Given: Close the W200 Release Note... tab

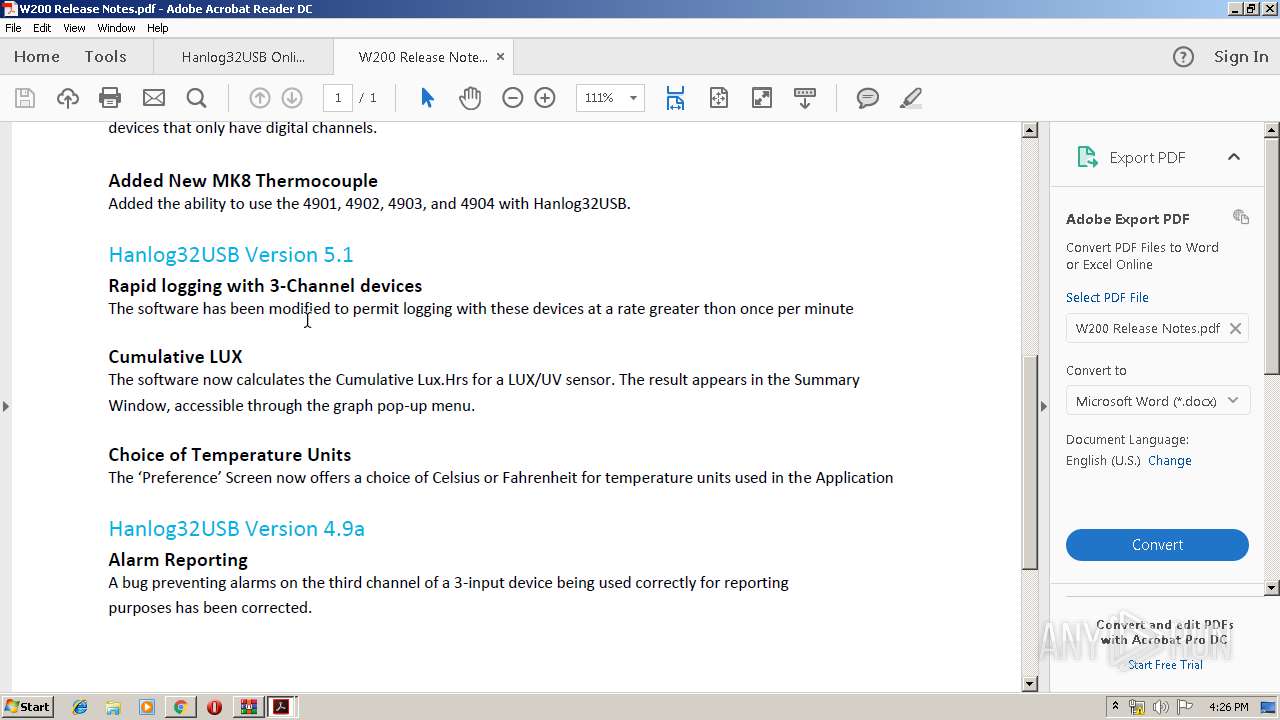Looking at the screenshot, I should (x=501, y=57).
